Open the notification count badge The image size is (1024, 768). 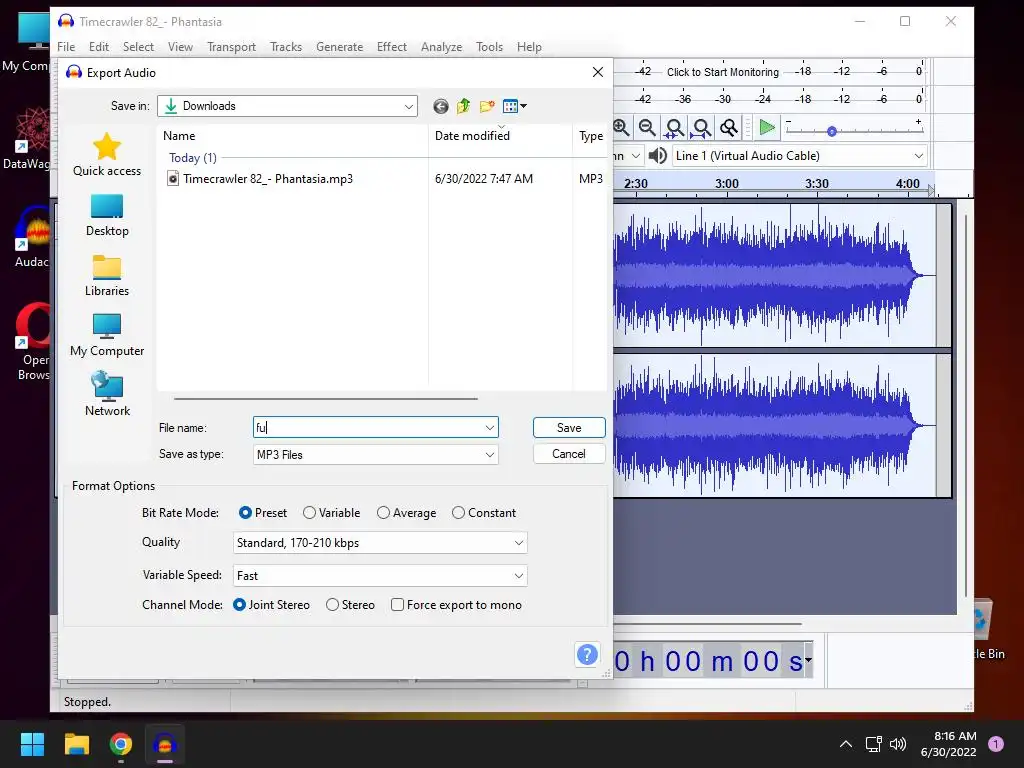click(x=996, y=743)
